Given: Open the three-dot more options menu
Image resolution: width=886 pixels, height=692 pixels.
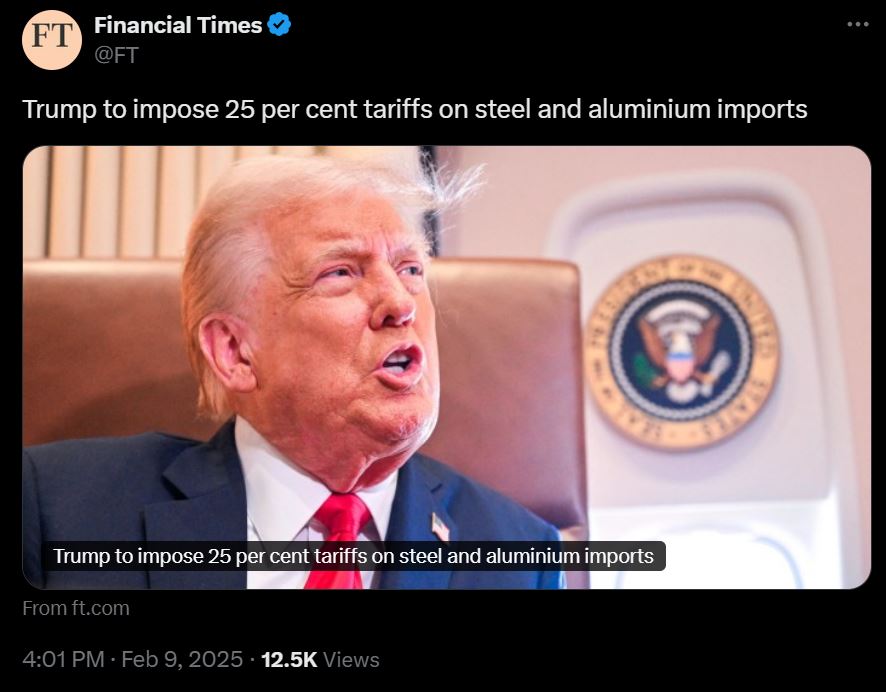Looking at the screenshot, I should click(858, 24).
